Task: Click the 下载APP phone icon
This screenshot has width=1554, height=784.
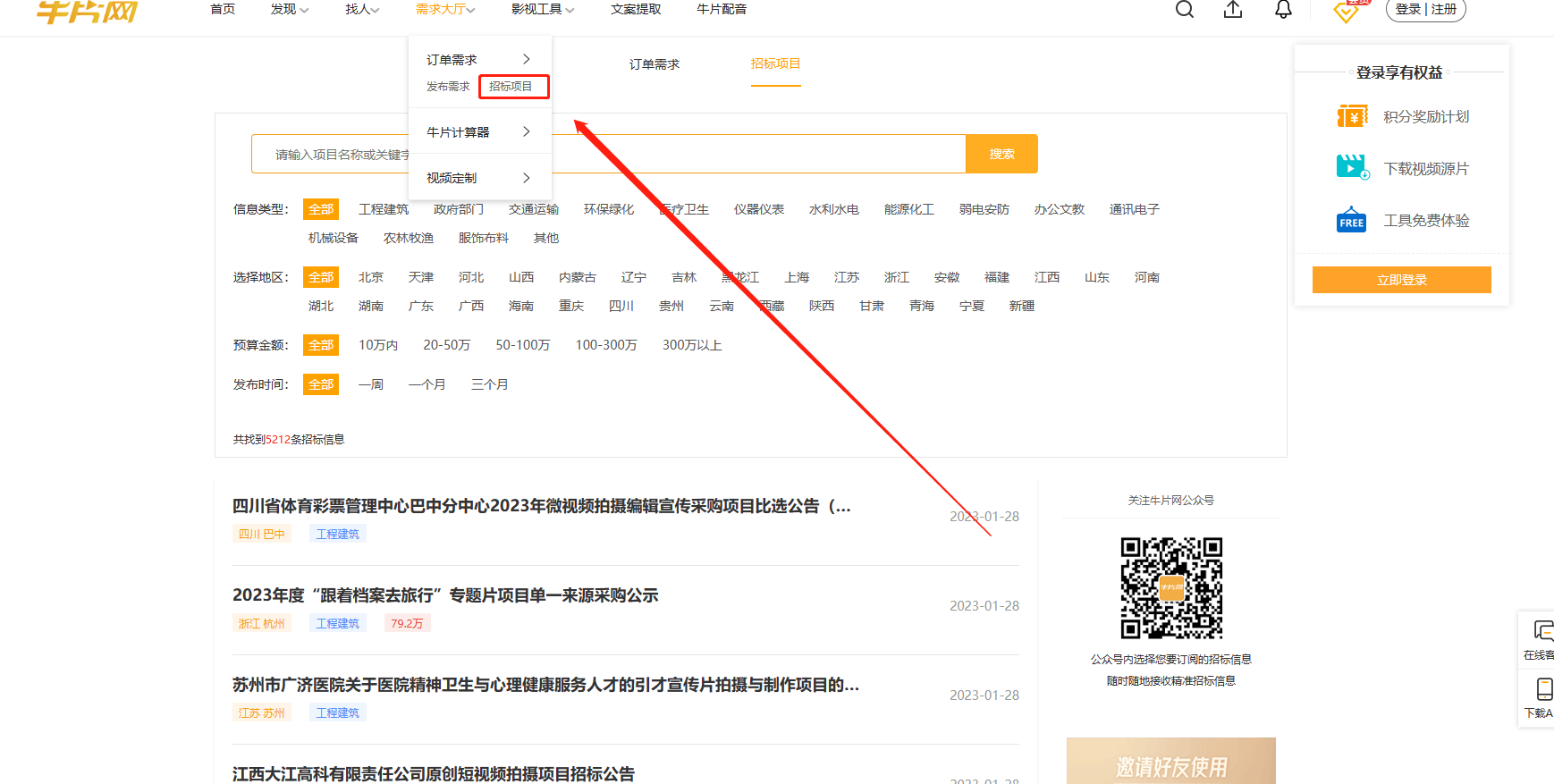Action: [1544, 688]
